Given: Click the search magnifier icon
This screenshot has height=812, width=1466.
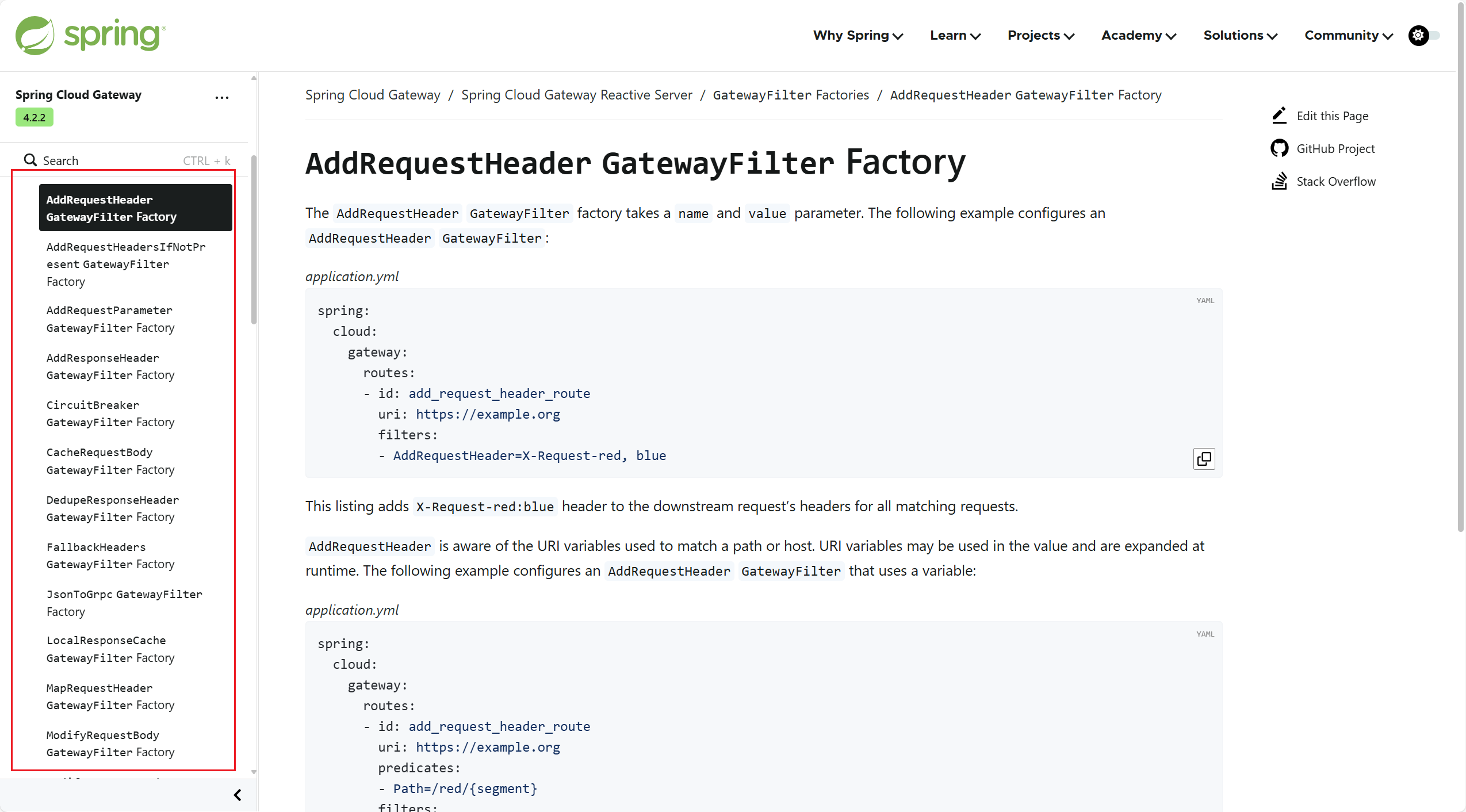Looking at the screenshot, I should (x=30, y=160).
